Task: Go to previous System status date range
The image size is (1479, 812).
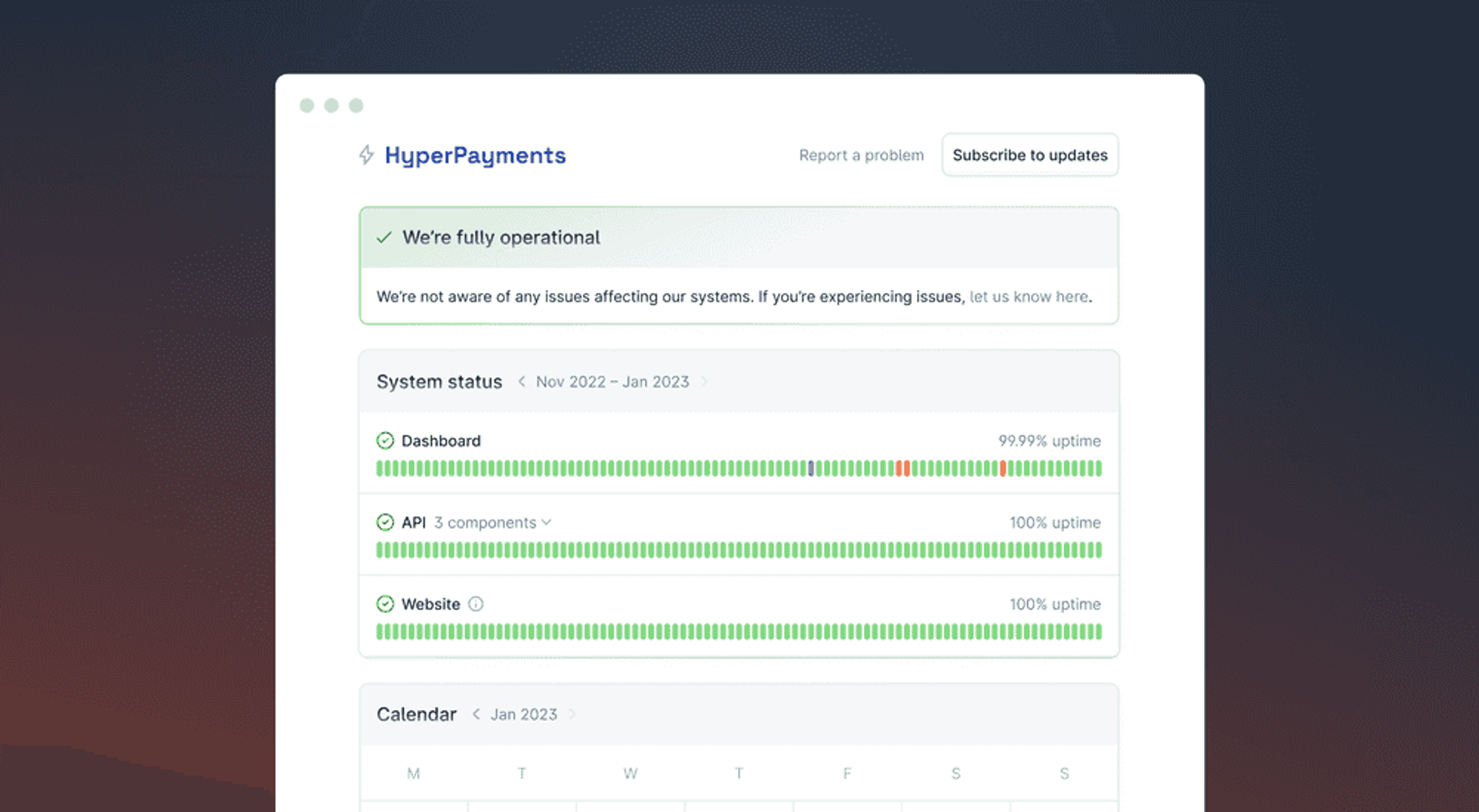Action: coord(521,382)
